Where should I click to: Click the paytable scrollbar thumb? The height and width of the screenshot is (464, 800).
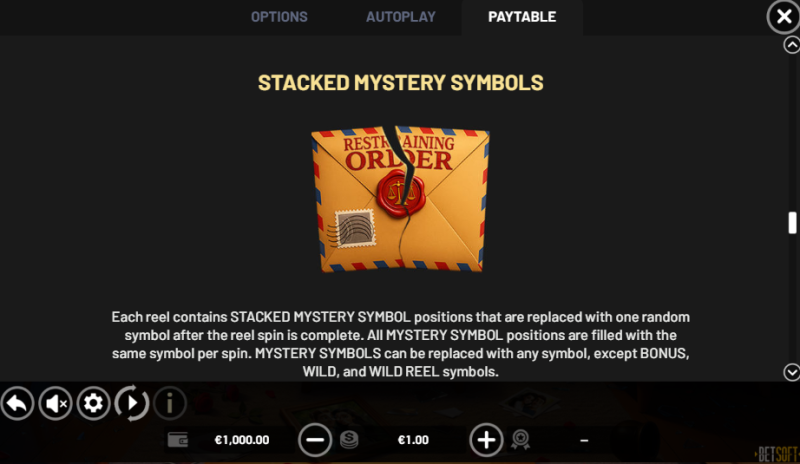click(x=792, y=223)
